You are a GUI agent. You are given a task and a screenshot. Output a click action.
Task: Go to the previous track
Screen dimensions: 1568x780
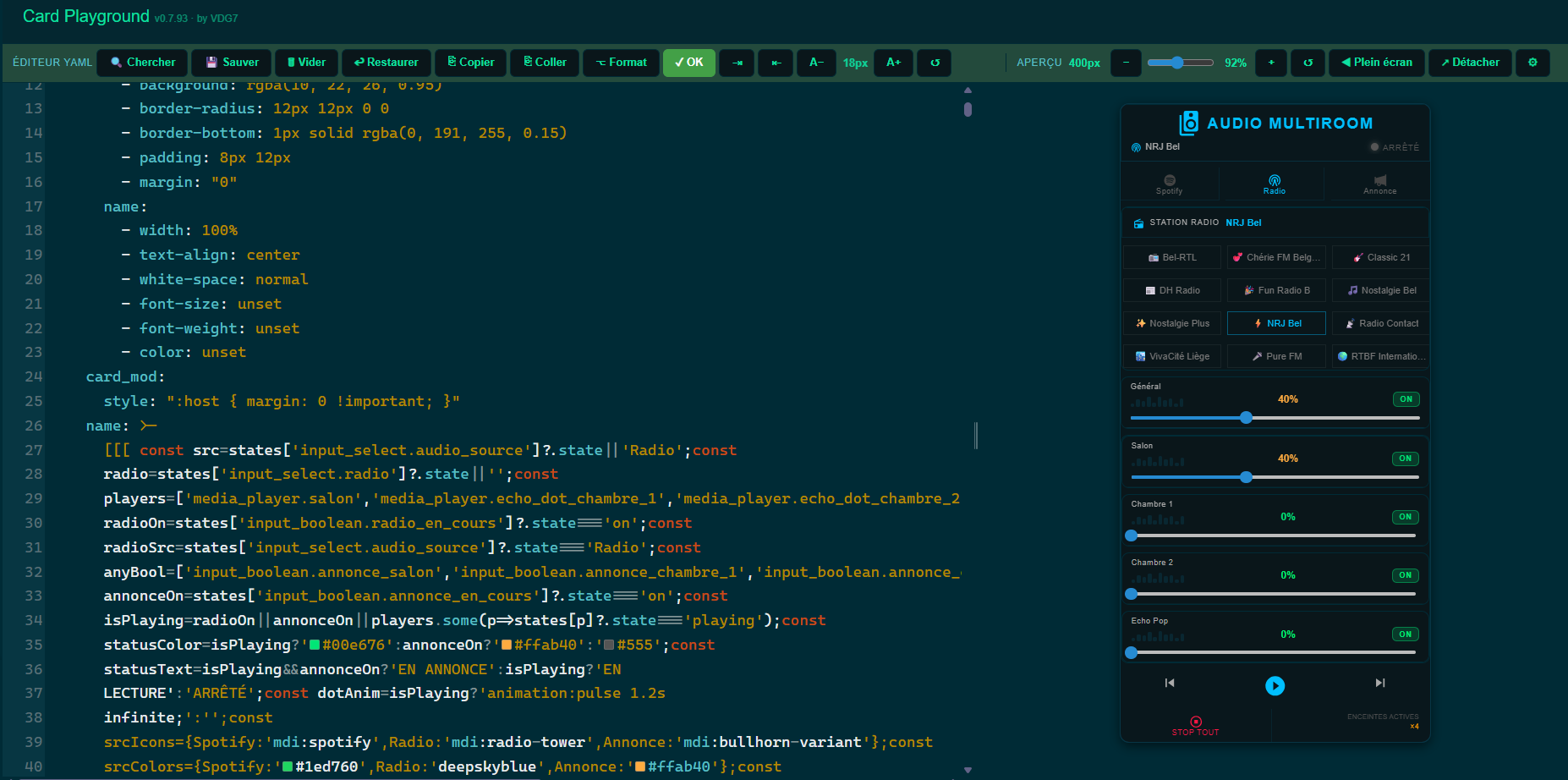click(1170, 684)
